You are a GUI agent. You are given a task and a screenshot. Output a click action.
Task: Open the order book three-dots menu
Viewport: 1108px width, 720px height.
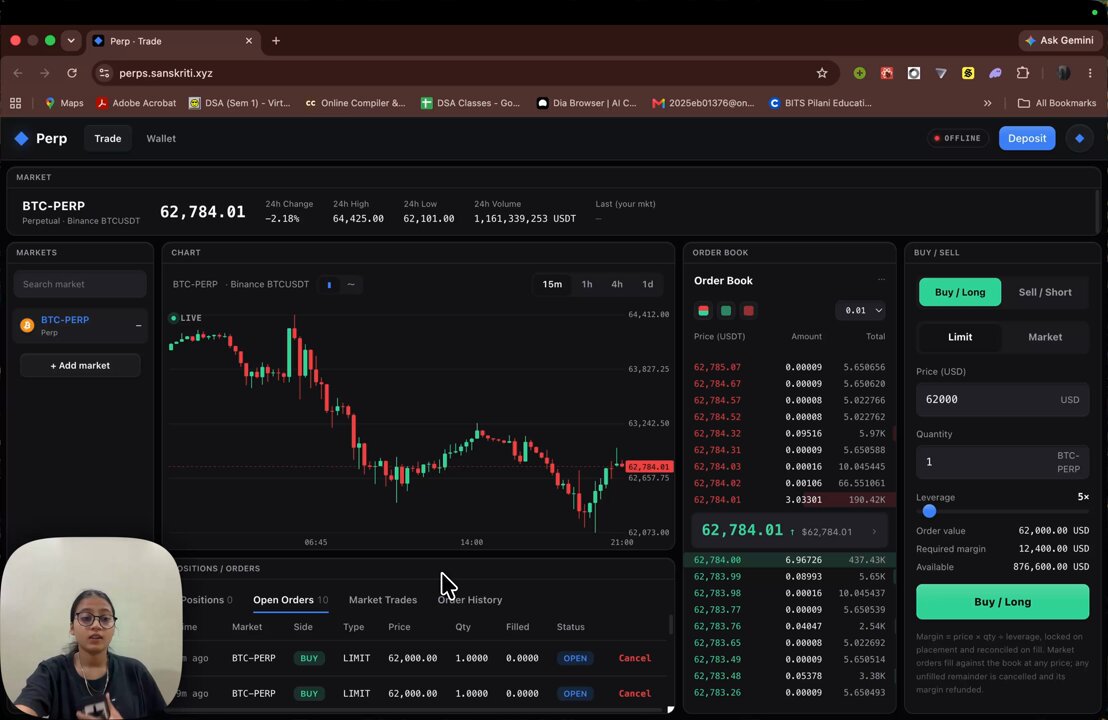point(881,280)
